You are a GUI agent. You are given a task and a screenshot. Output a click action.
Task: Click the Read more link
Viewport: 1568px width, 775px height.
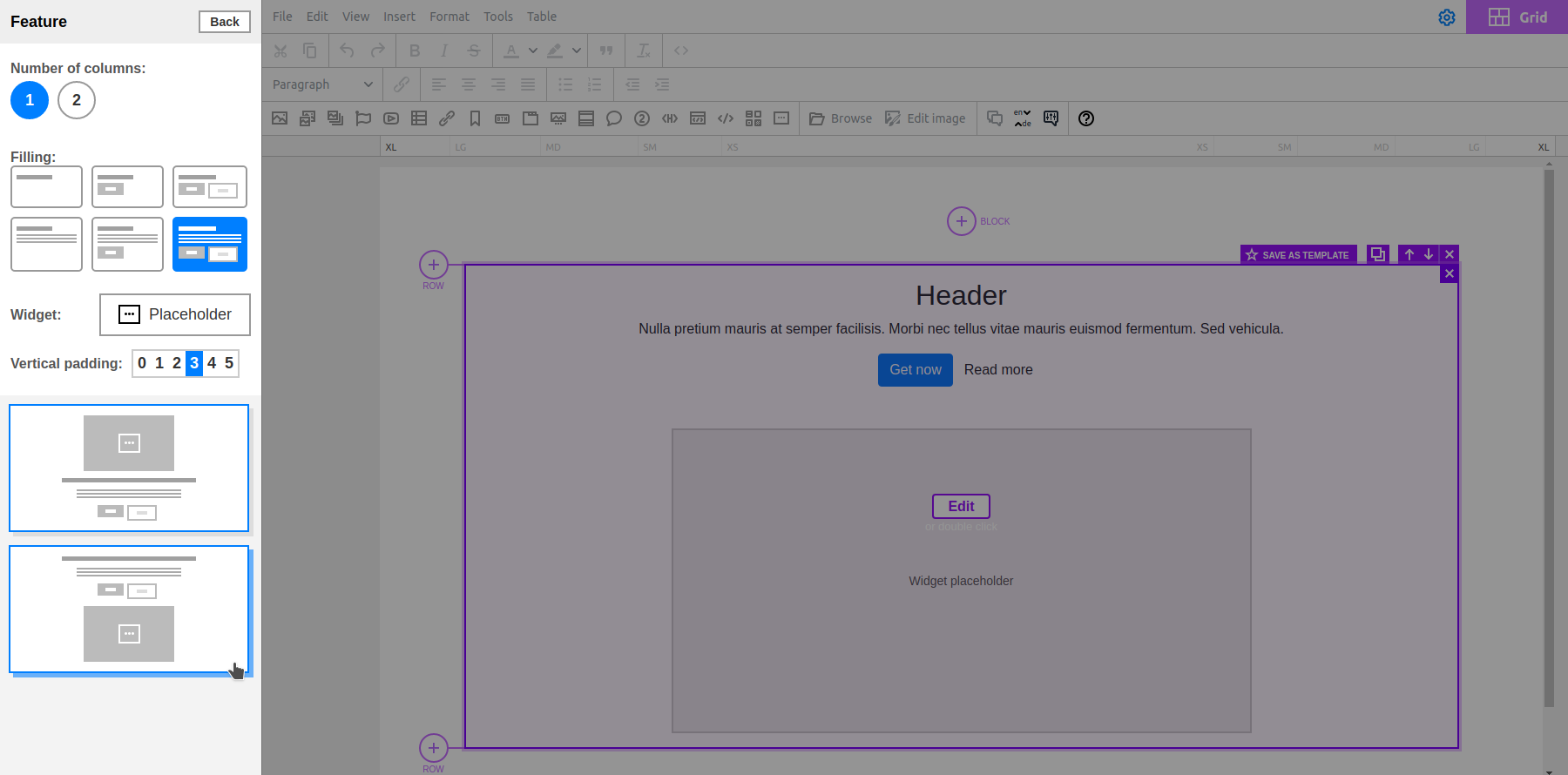998,370
